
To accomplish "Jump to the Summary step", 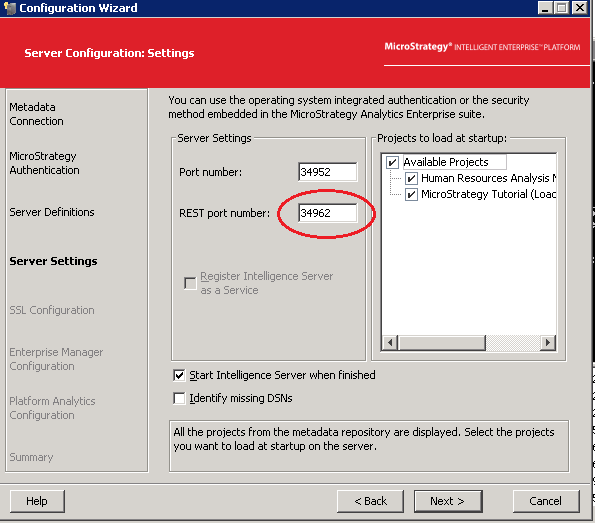I will click(31, 457).
